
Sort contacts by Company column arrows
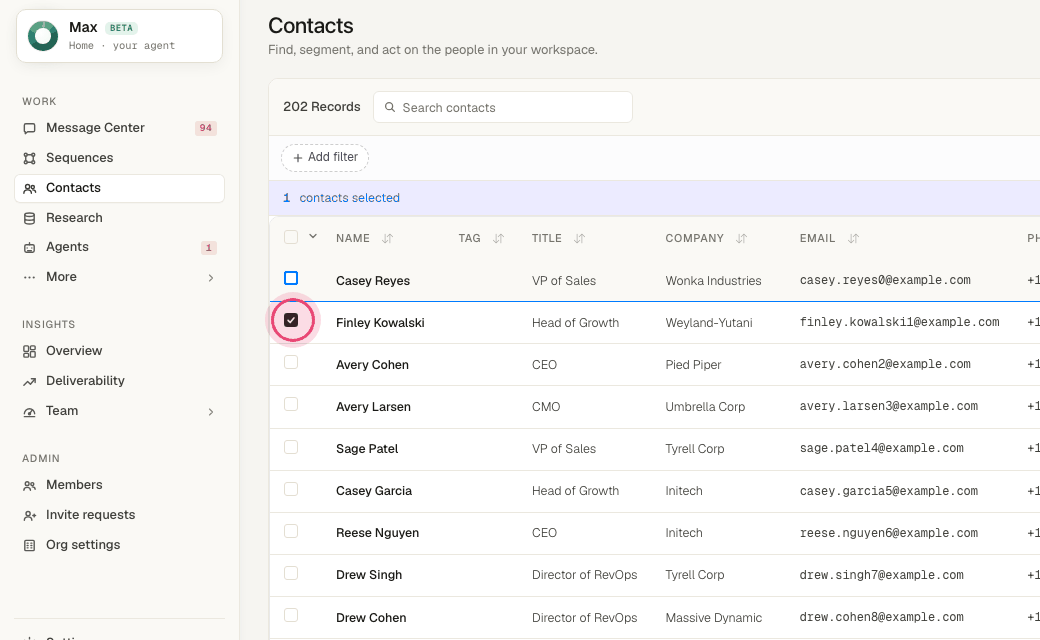[x=742, y=238]
